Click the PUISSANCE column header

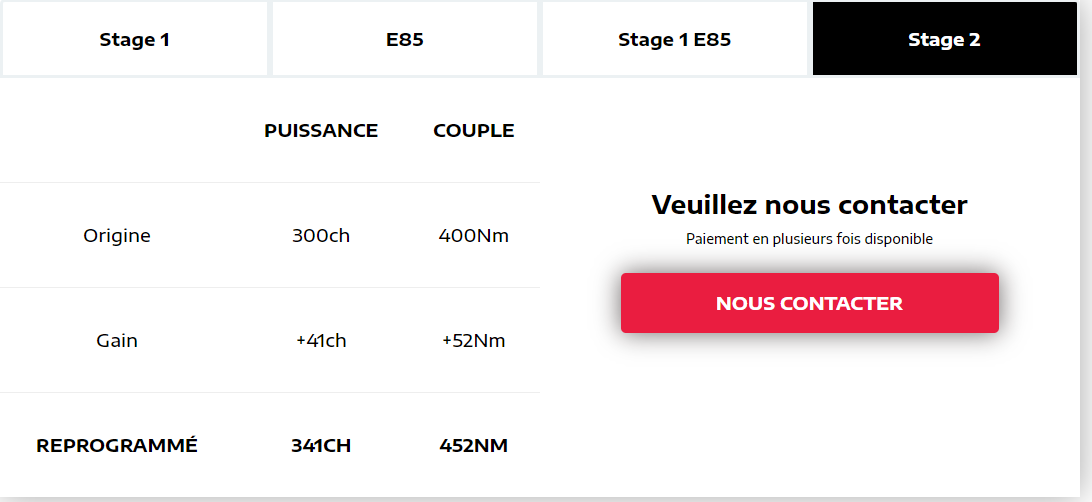tap(321, 131)
